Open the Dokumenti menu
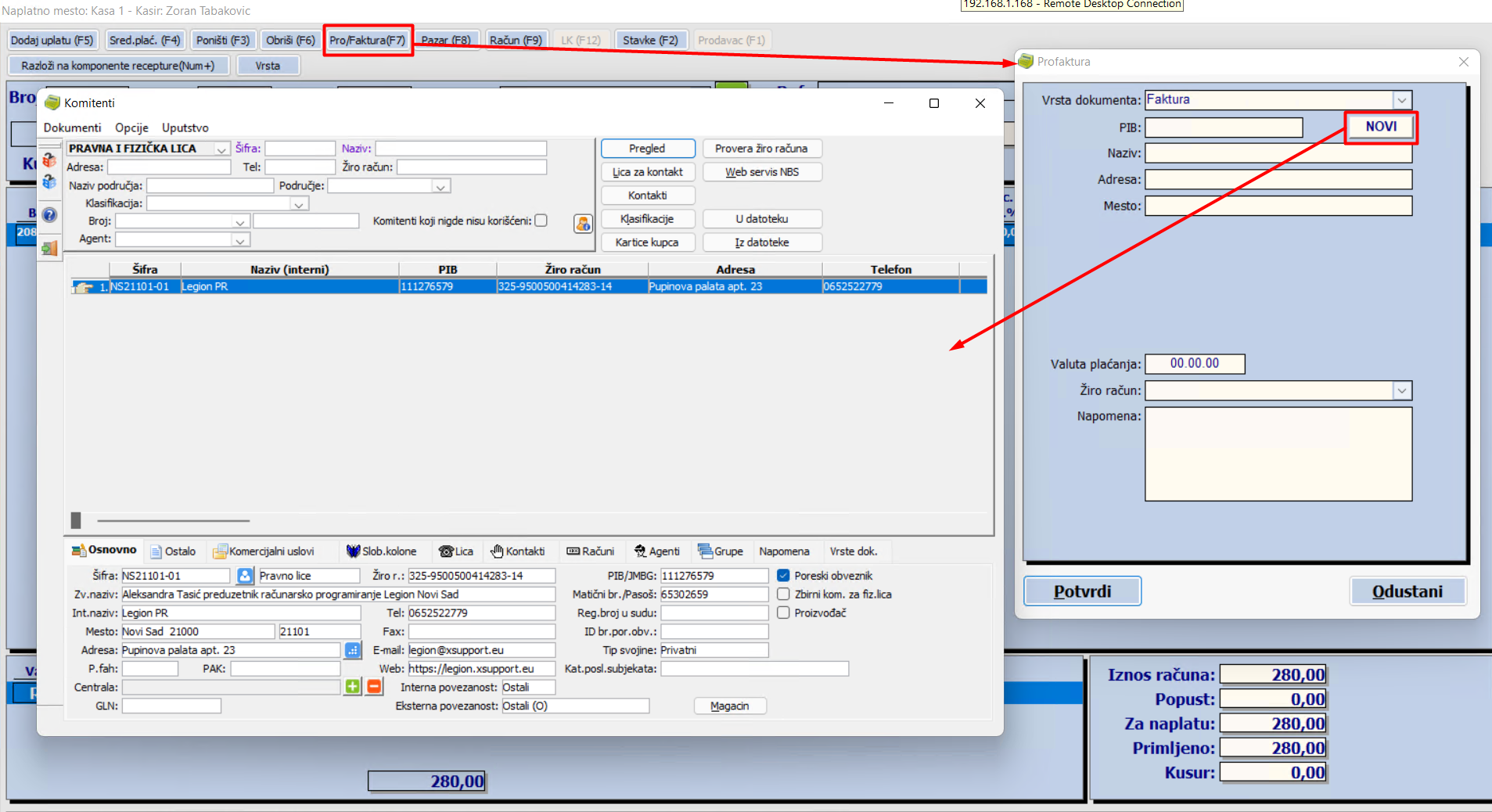 point(72,128)
